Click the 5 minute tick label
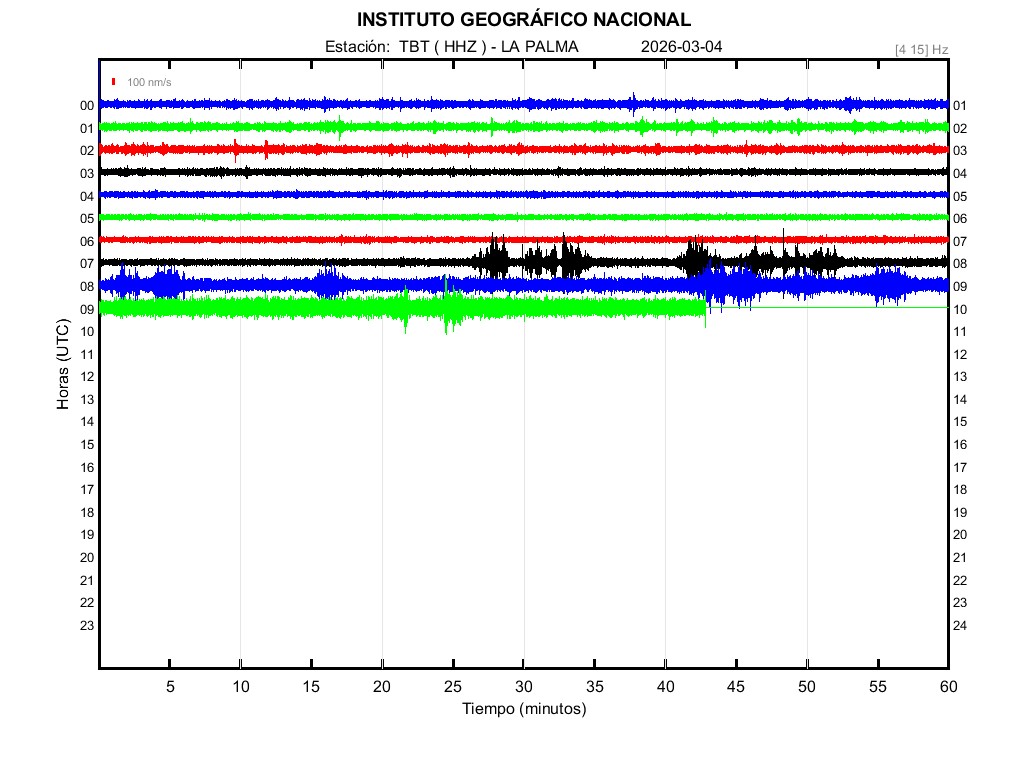 [x=170, y=686]
